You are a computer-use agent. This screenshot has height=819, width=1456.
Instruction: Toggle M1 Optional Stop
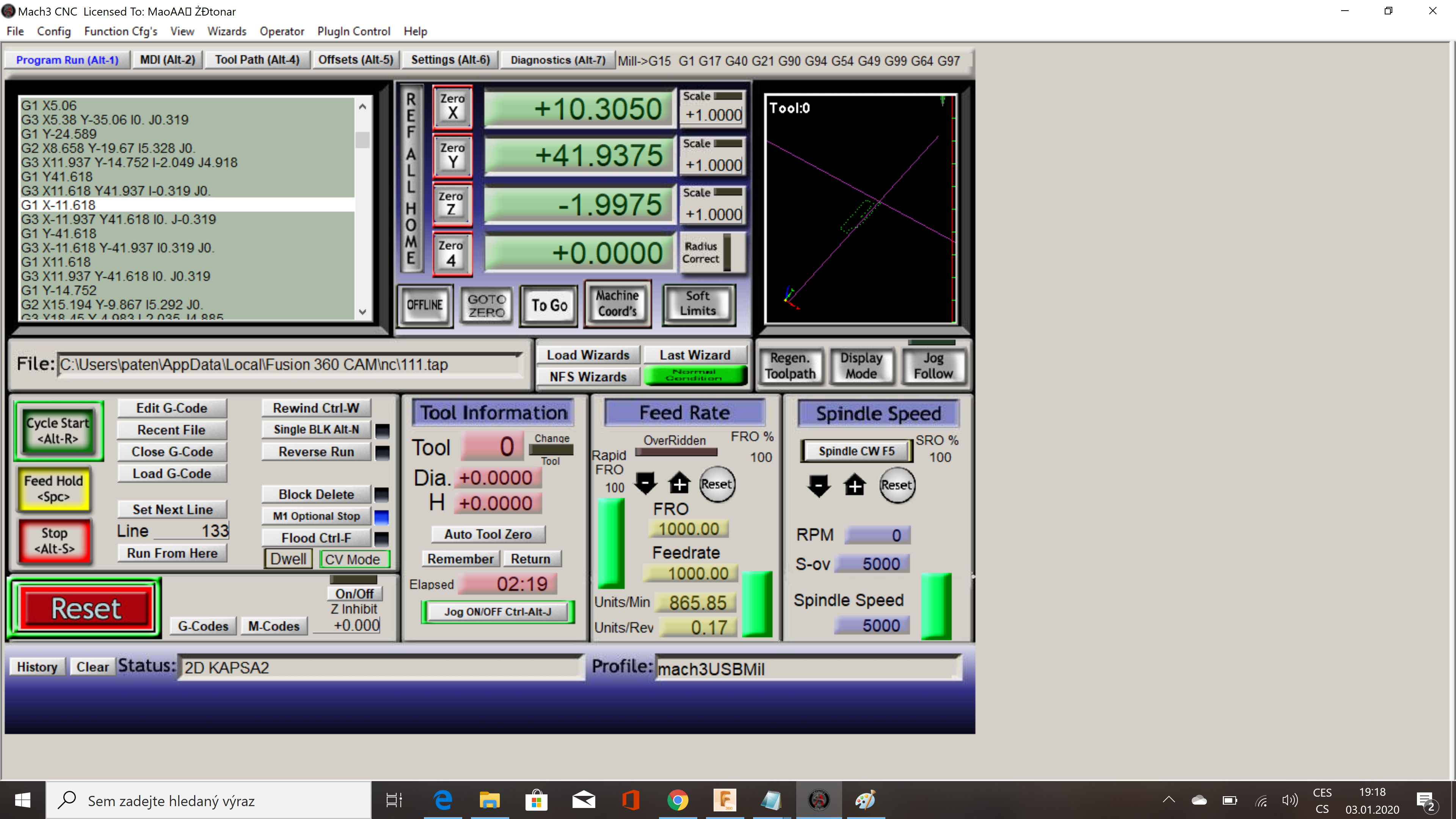click(x=316, y=516)
